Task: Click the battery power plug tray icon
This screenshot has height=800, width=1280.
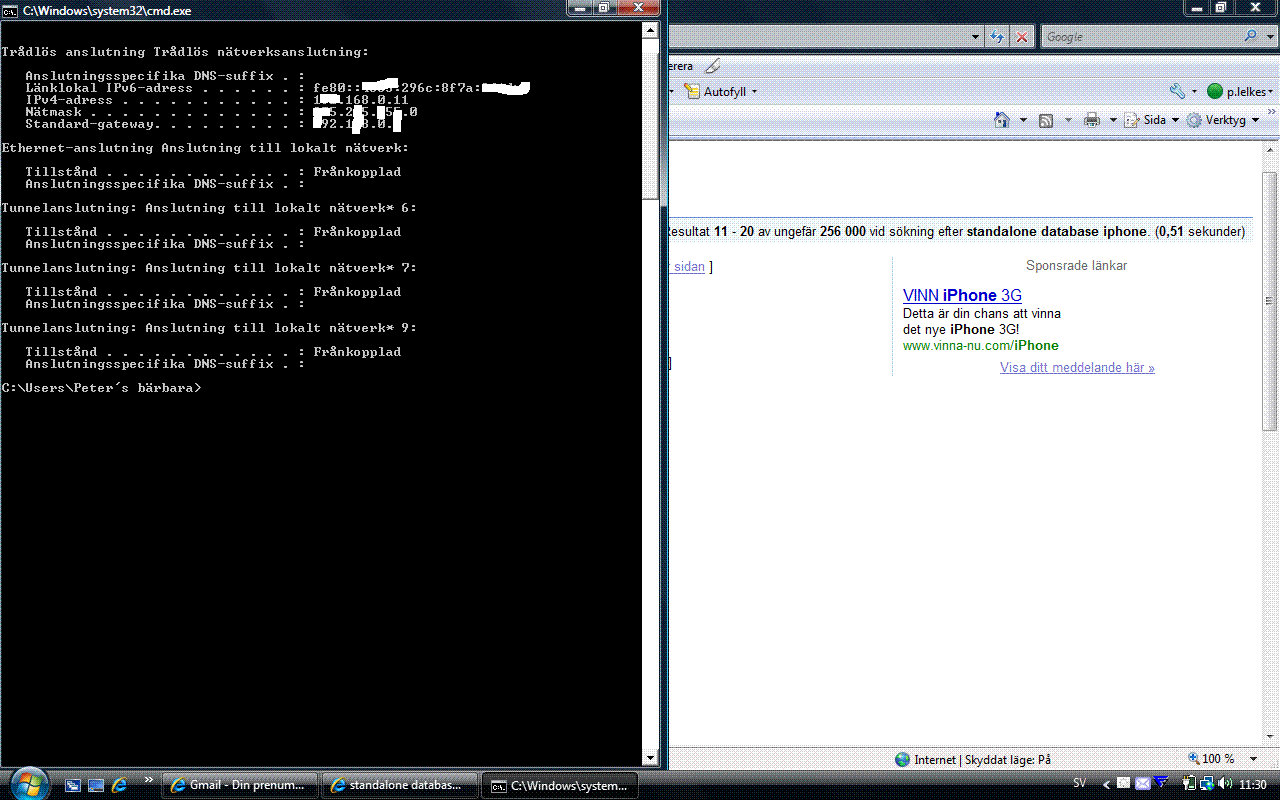Action: 1189,784
